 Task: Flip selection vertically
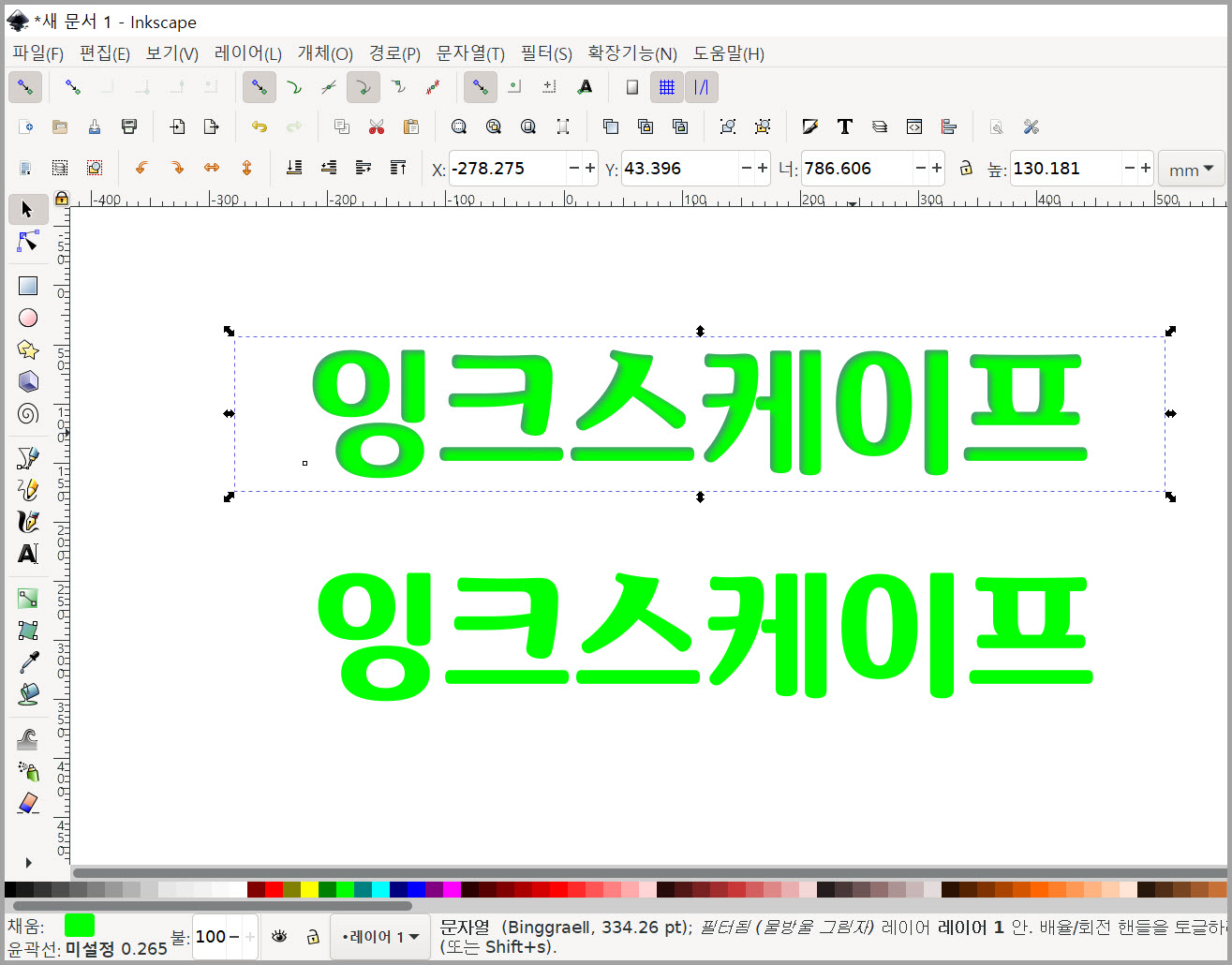point(246,168)
